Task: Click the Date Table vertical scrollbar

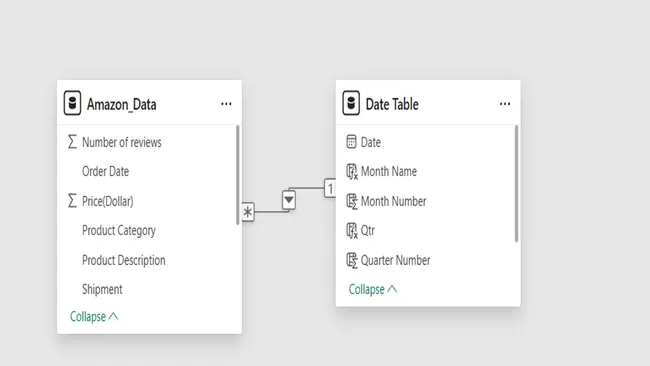Action: click(517, 183)
